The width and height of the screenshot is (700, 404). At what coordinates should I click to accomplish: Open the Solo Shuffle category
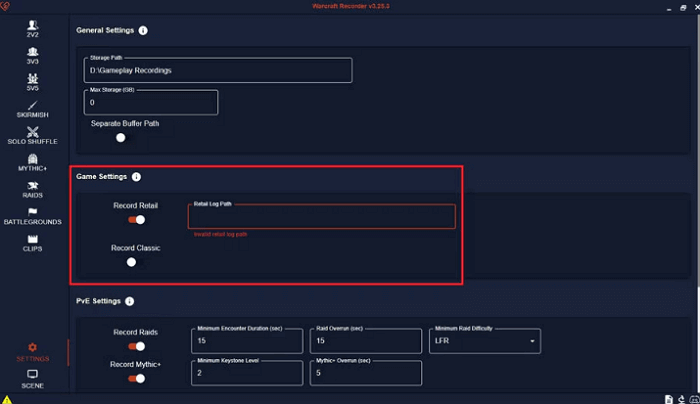(32, 136)
